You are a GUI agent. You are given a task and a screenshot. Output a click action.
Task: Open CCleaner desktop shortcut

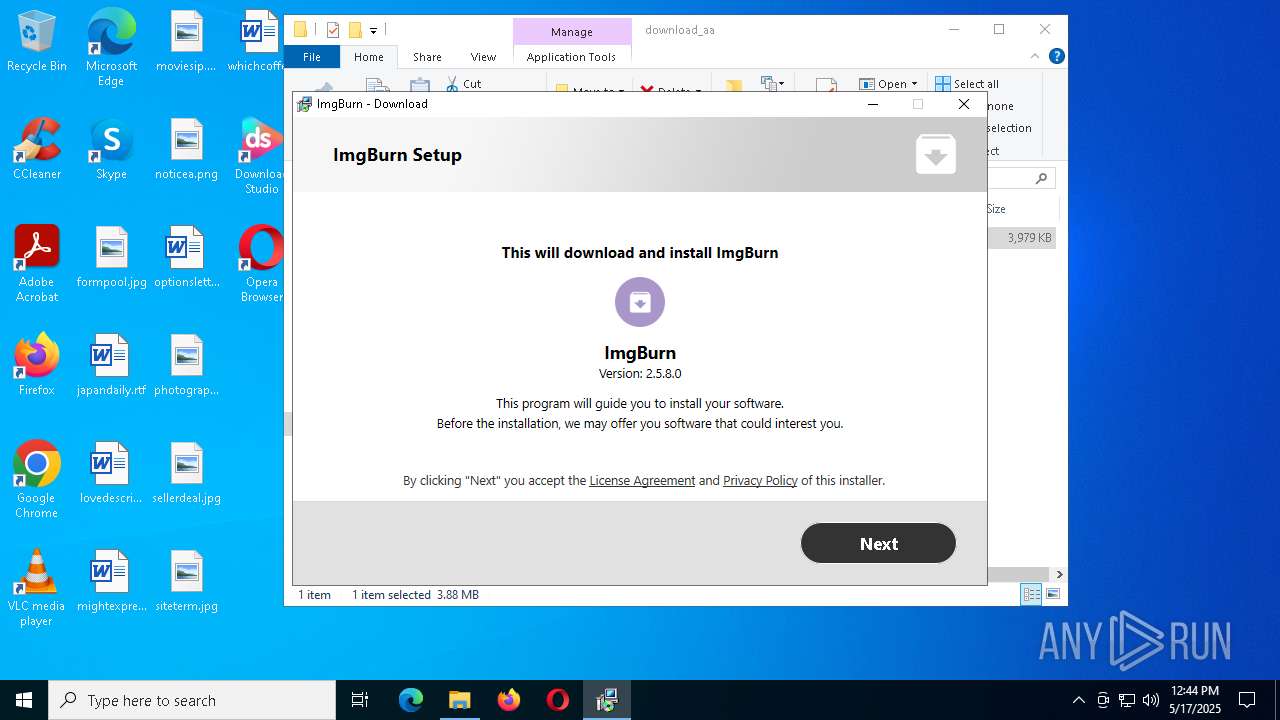point(37,150)
